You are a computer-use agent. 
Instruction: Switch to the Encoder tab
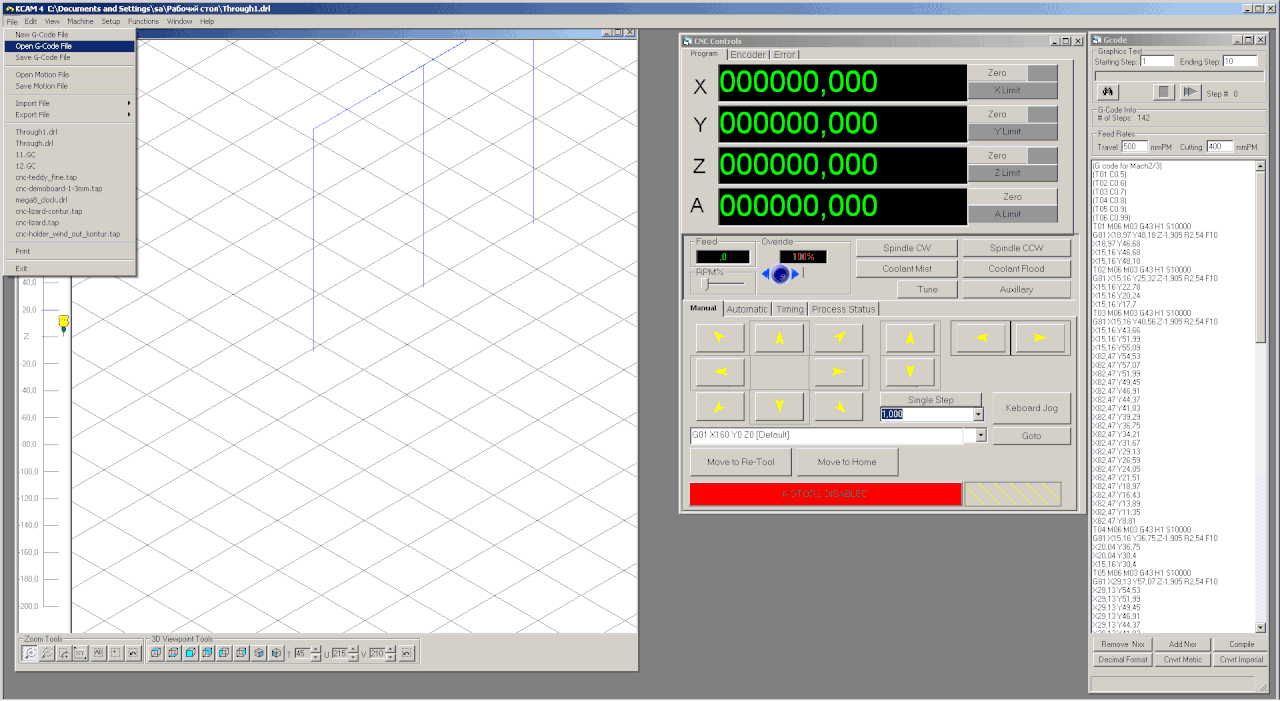[x=748, y=55]
